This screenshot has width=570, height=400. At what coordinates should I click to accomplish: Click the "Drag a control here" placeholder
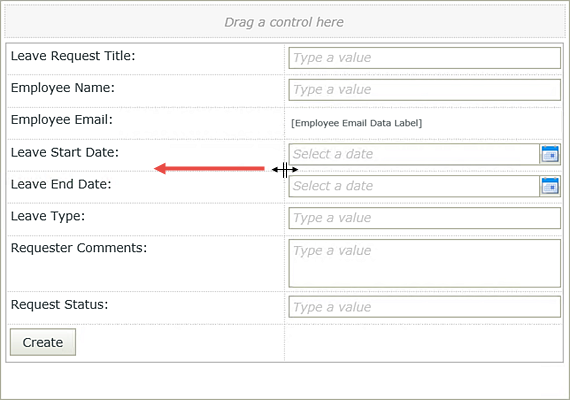pos(285,22)
